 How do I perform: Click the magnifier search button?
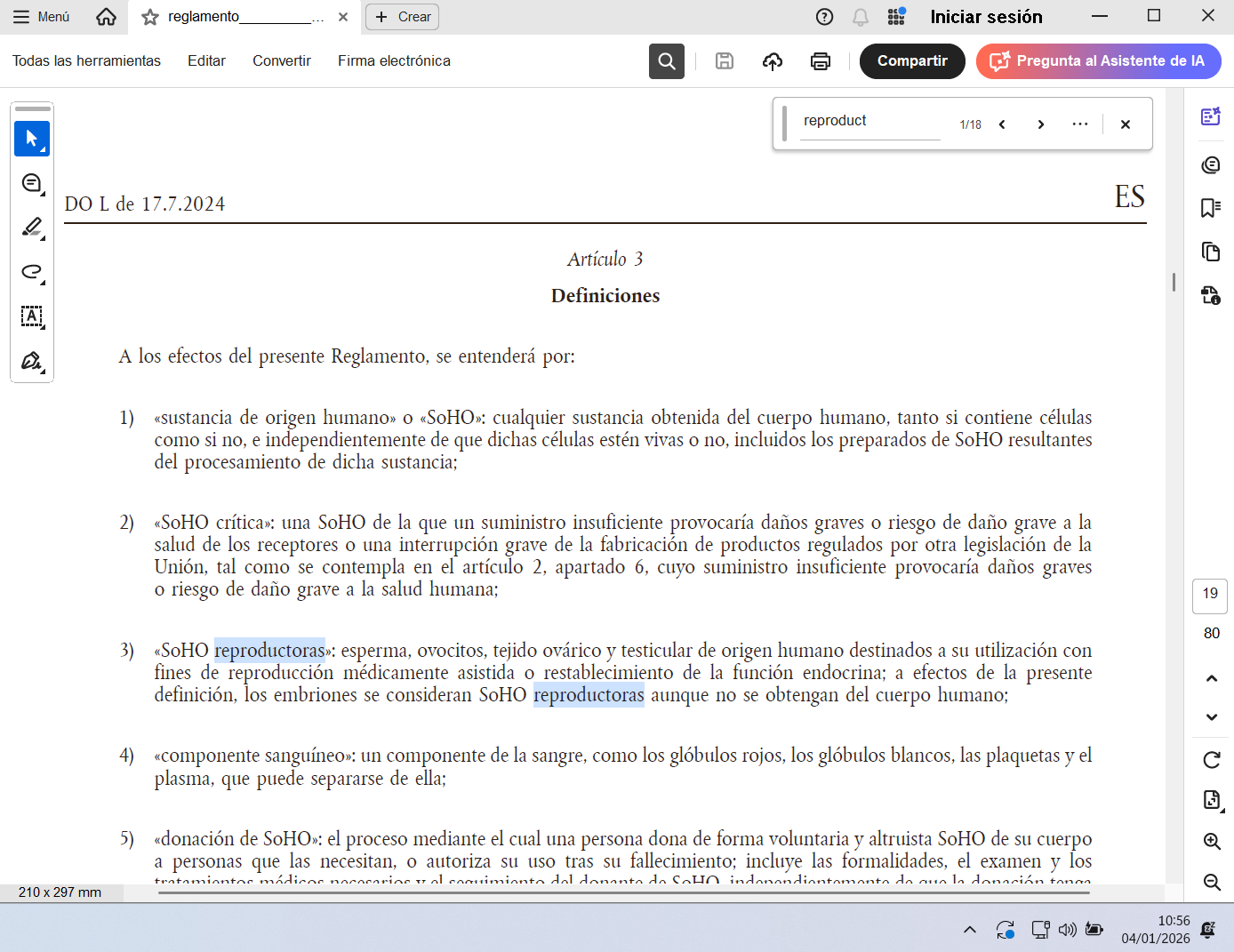pos(667,61)
